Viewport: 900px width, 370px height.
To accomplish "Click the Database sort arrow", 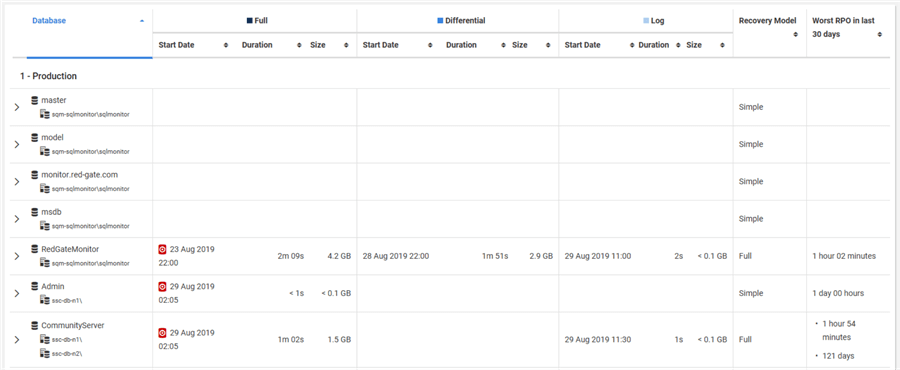I will (x=142, y=21).
